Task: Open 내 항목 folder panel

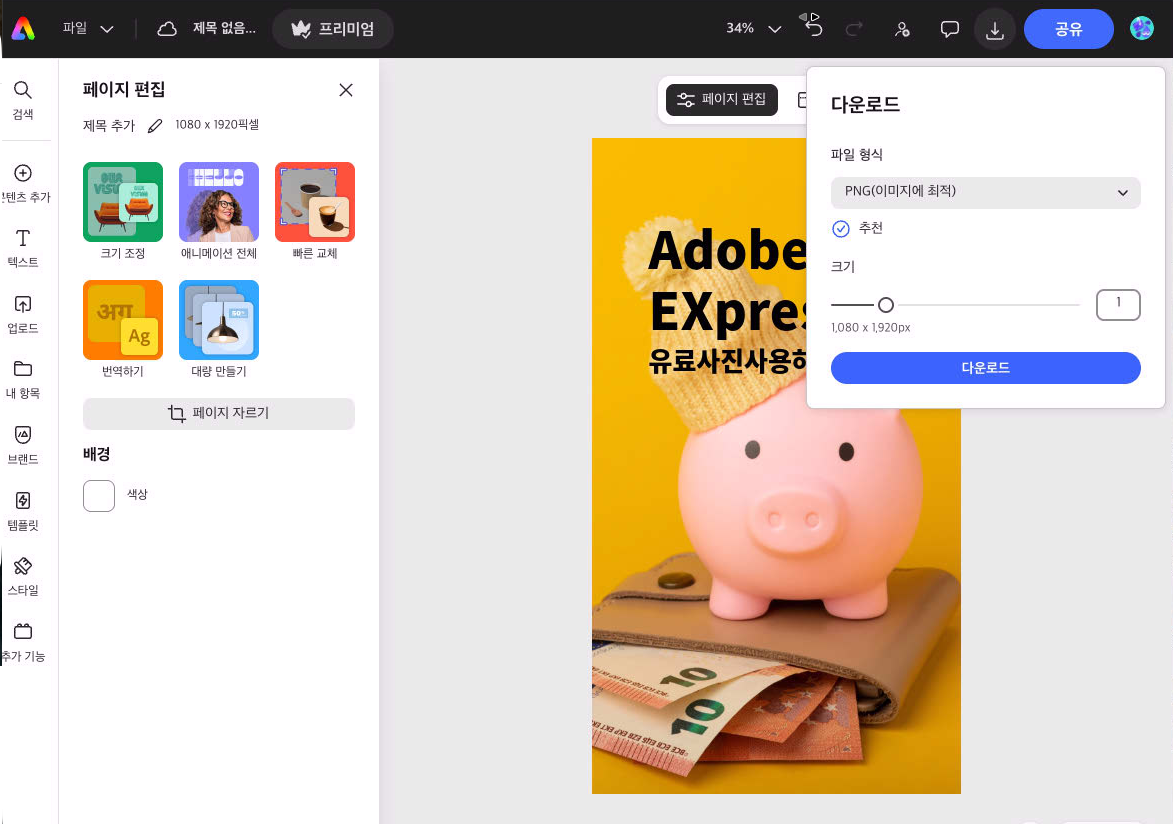Action: click(x=23, y=379)
